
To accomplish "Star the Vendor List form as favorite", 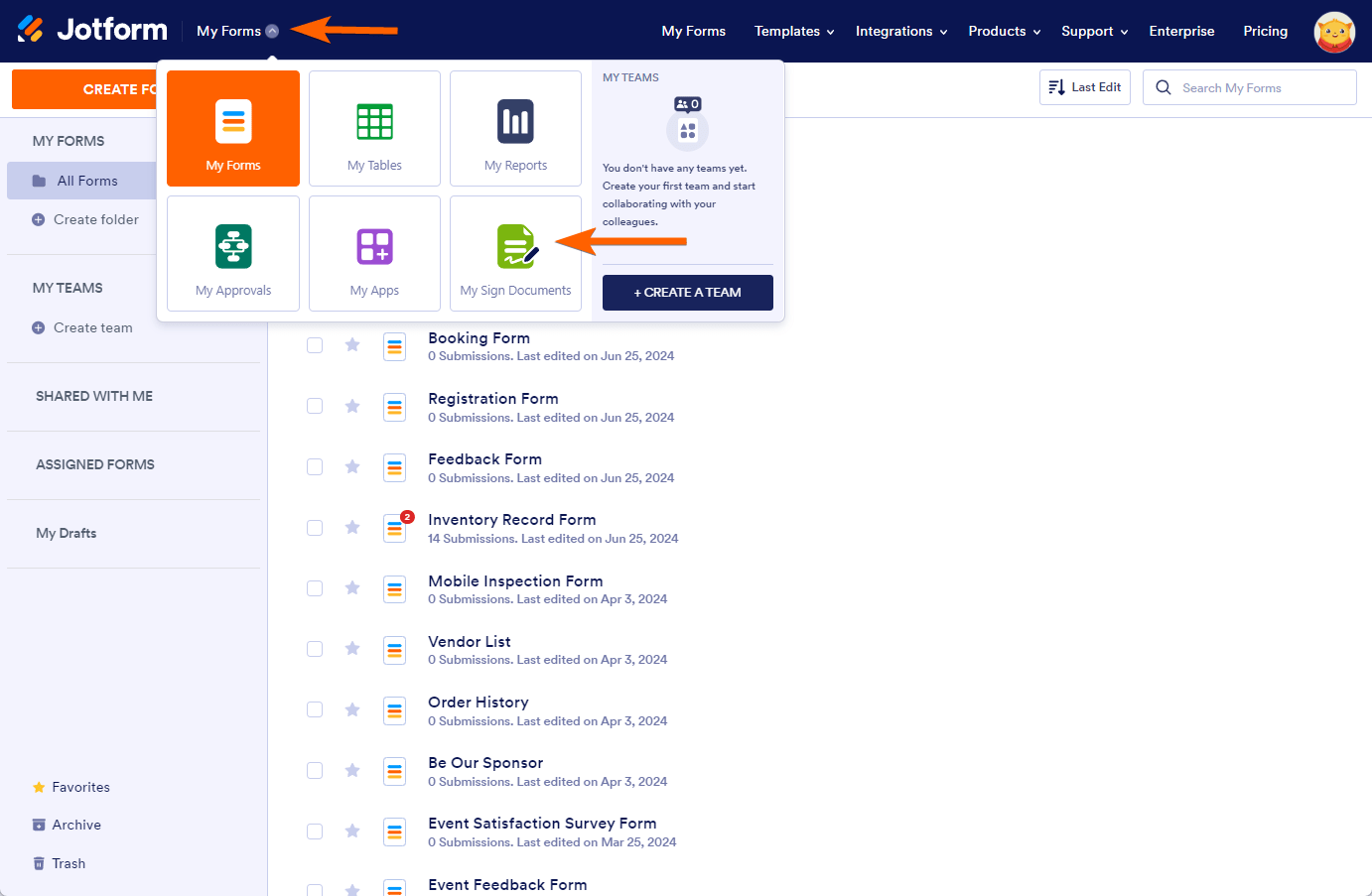I will tap(352, 649).
